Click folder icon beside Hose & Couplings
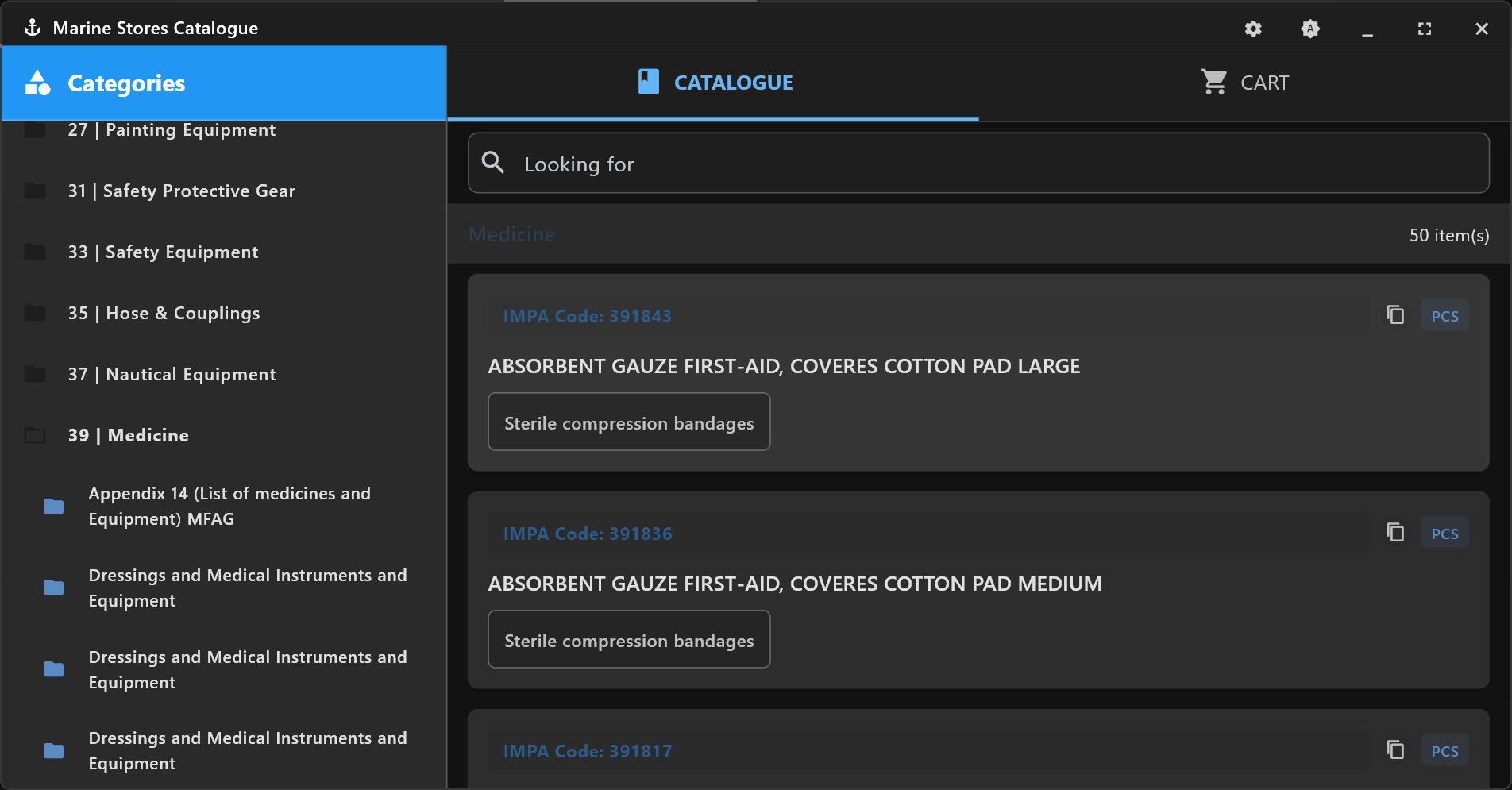The width and height of the screenshot is (1512, 790). (35, 313)
